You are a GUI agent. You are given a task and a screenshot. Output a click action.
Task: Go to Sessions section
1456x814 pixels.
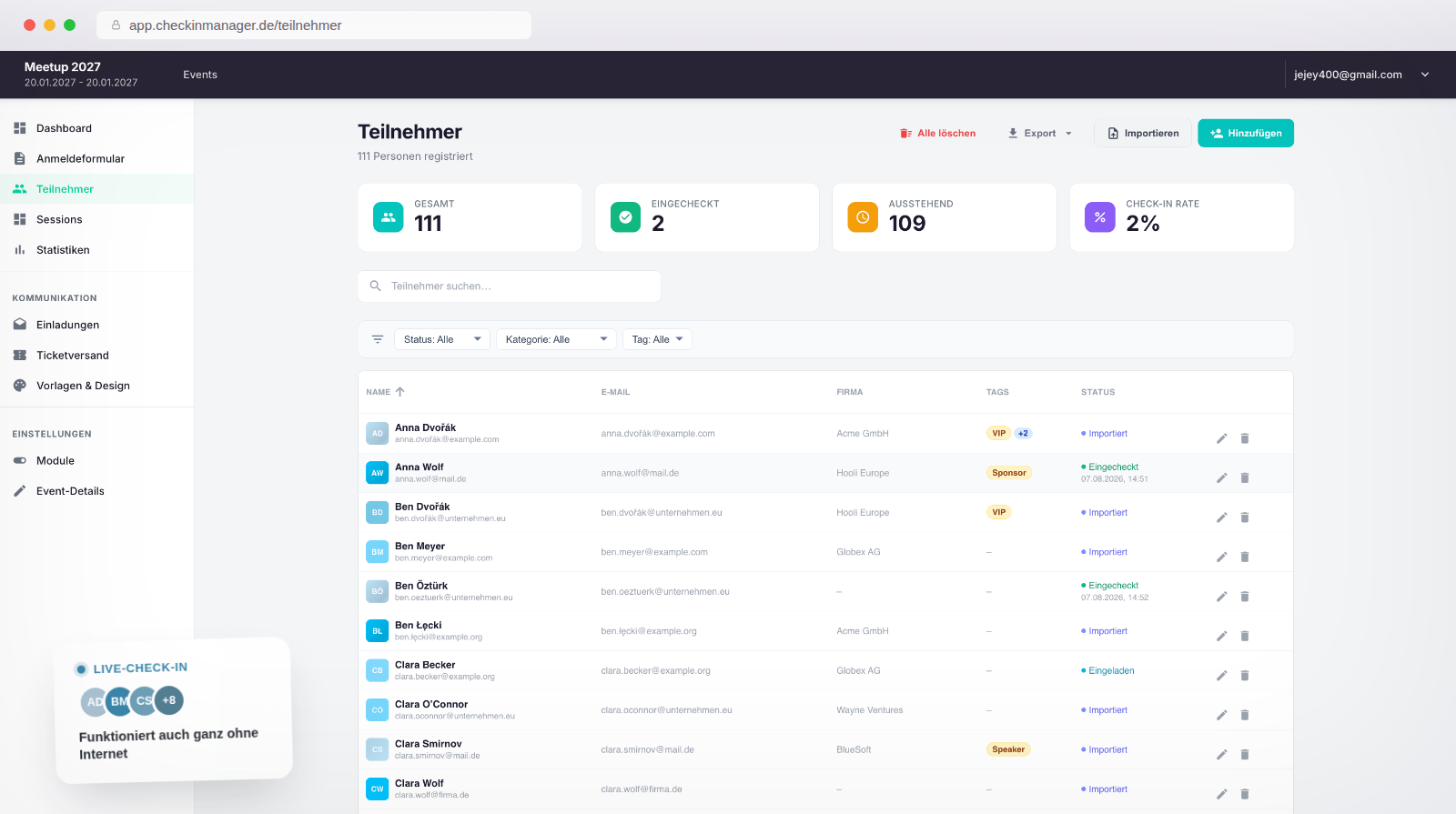[59, 219]
